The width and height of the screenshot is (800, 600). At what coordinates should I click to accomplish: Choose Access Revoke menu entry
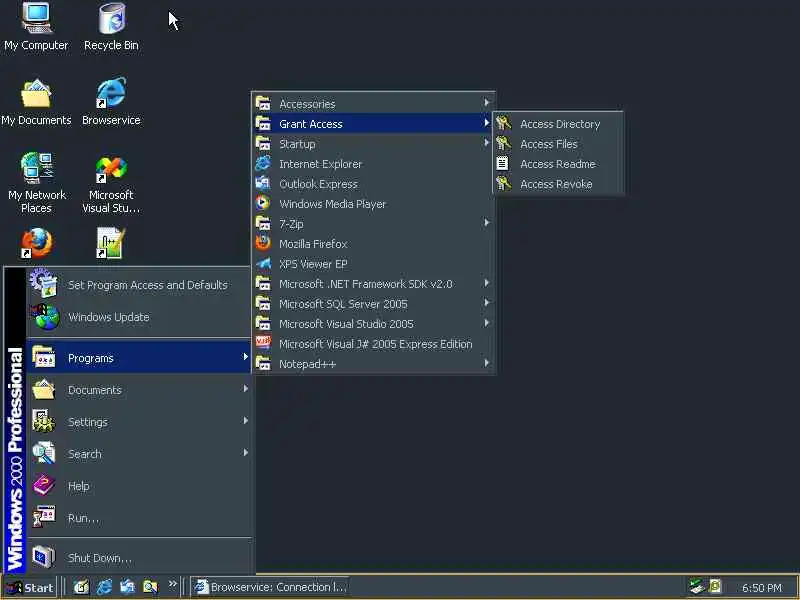(x=558, y=184)
